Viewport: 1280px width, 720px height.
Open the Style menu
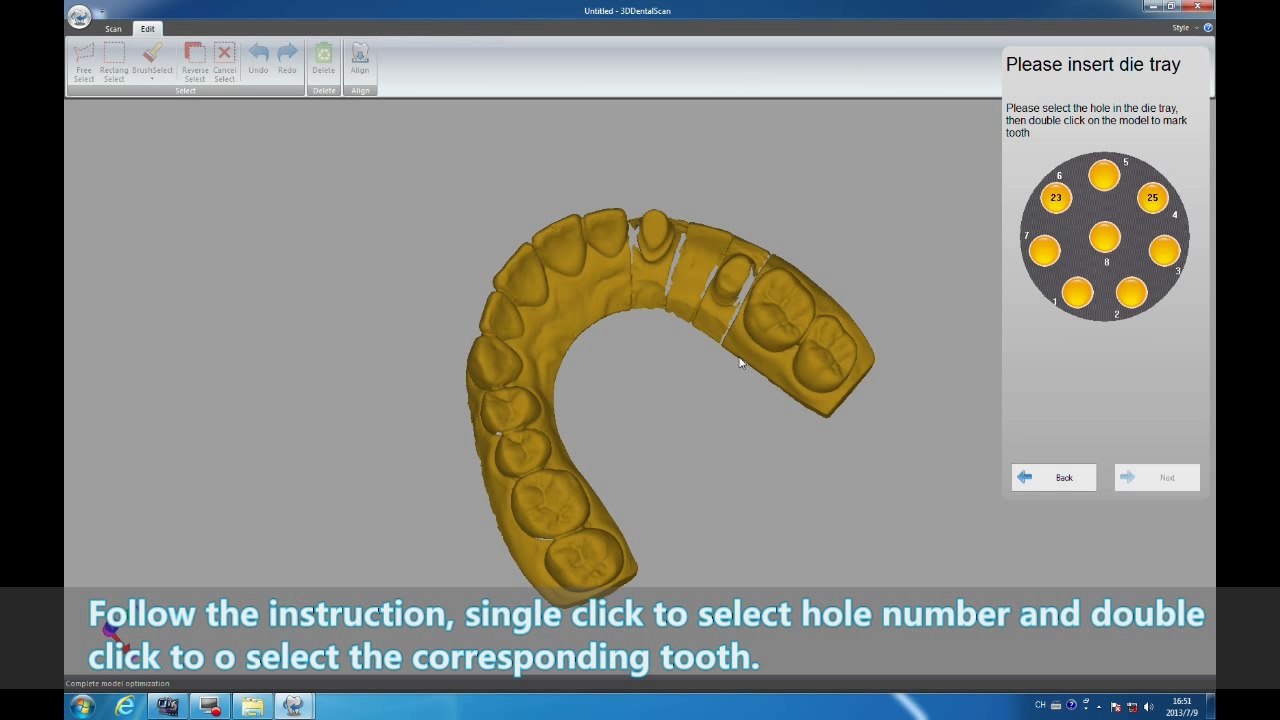point(1184,28)
